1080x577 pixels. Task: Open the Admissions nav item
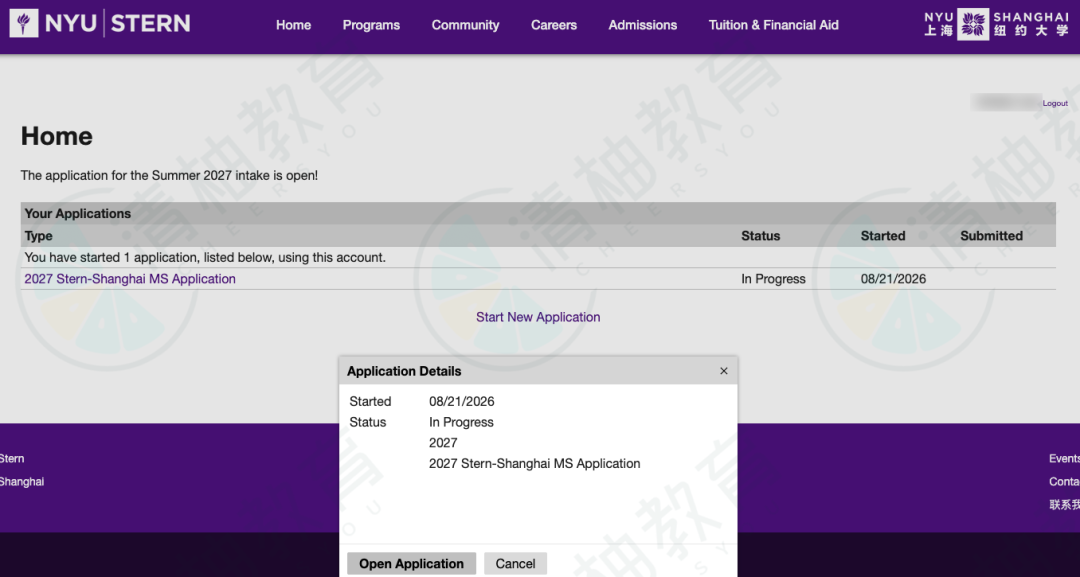(x=643, y=25)
